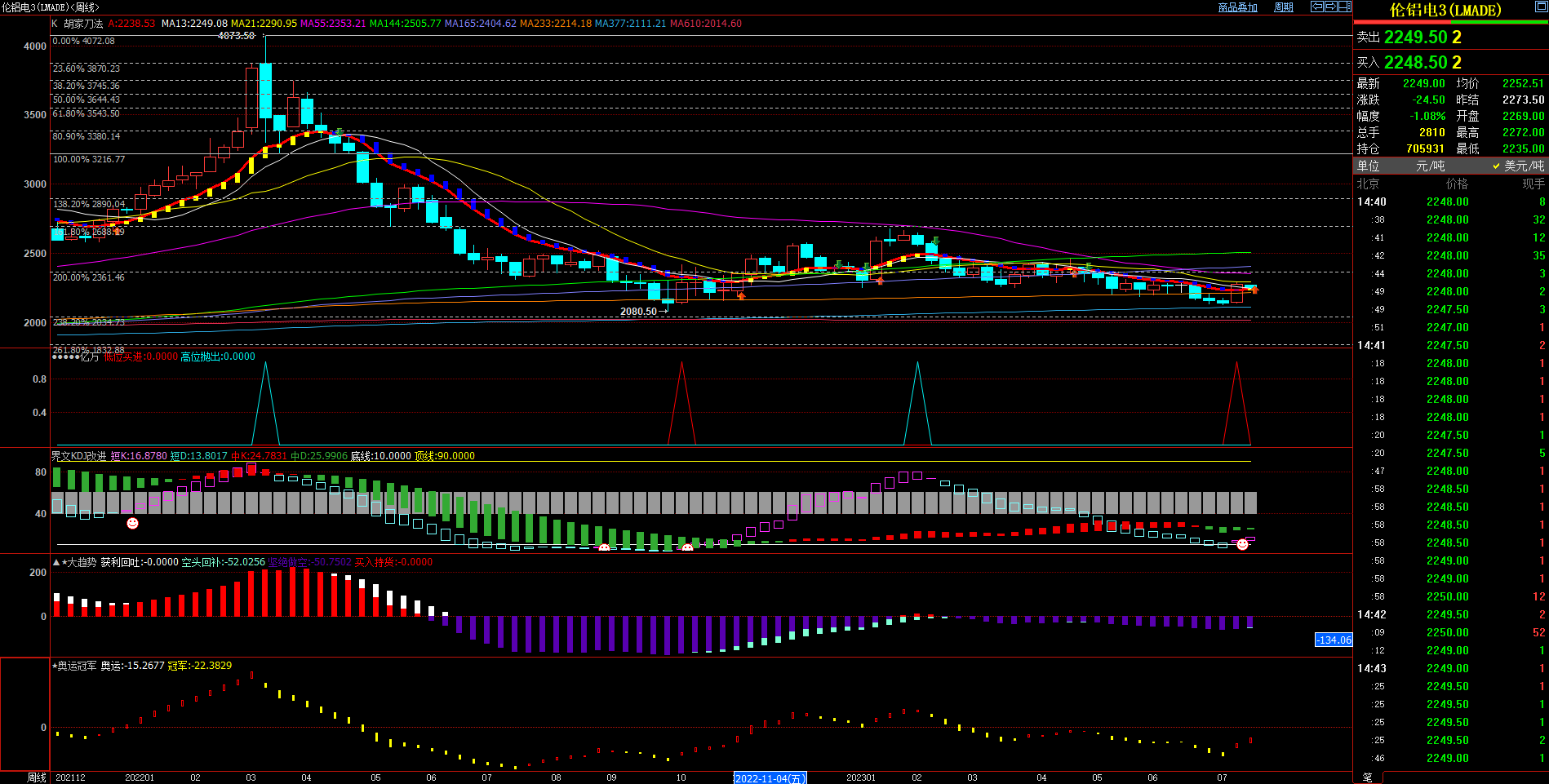Switch unit to 元/吨

(1430, 166)
